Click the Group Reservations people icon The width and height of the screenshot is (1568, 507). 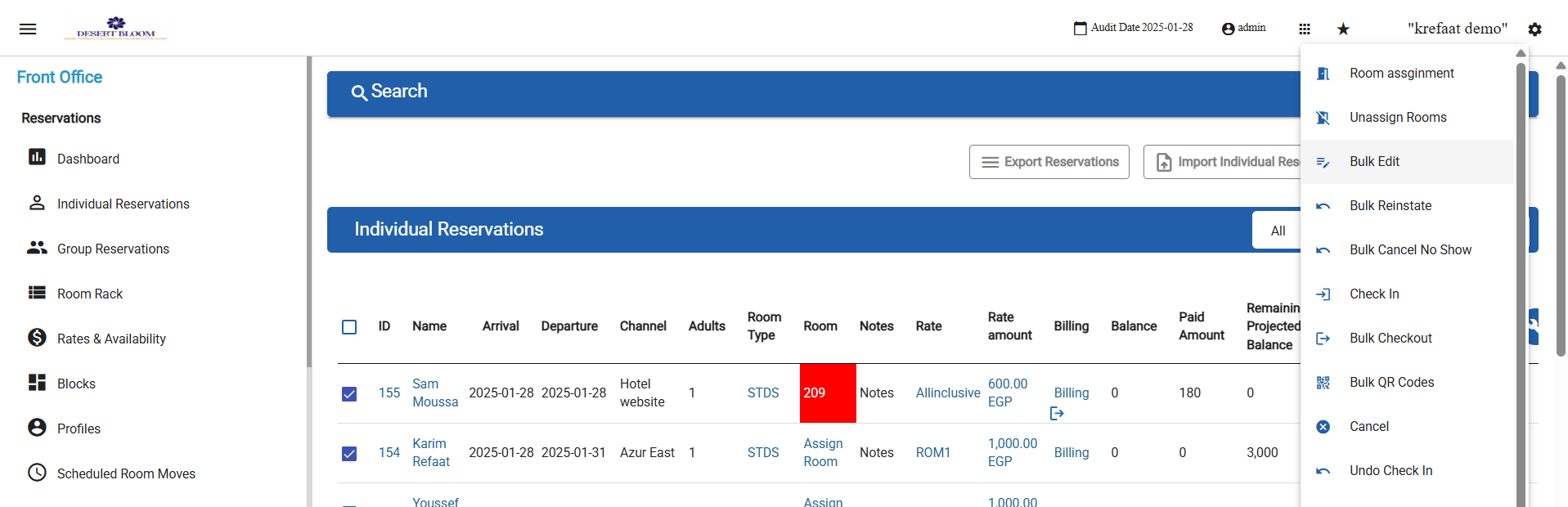[37, 247]
